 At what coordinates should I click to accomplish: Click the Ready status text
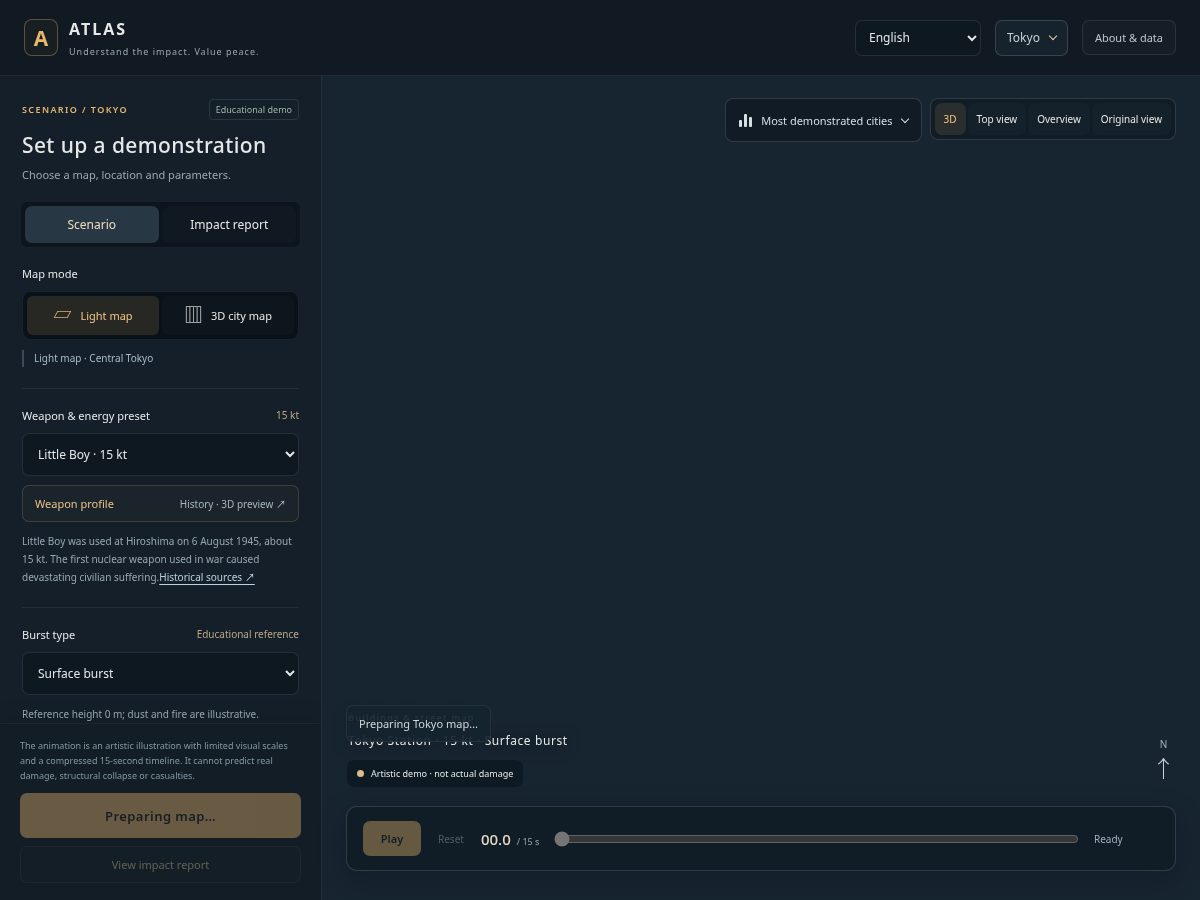(1108, 839)
